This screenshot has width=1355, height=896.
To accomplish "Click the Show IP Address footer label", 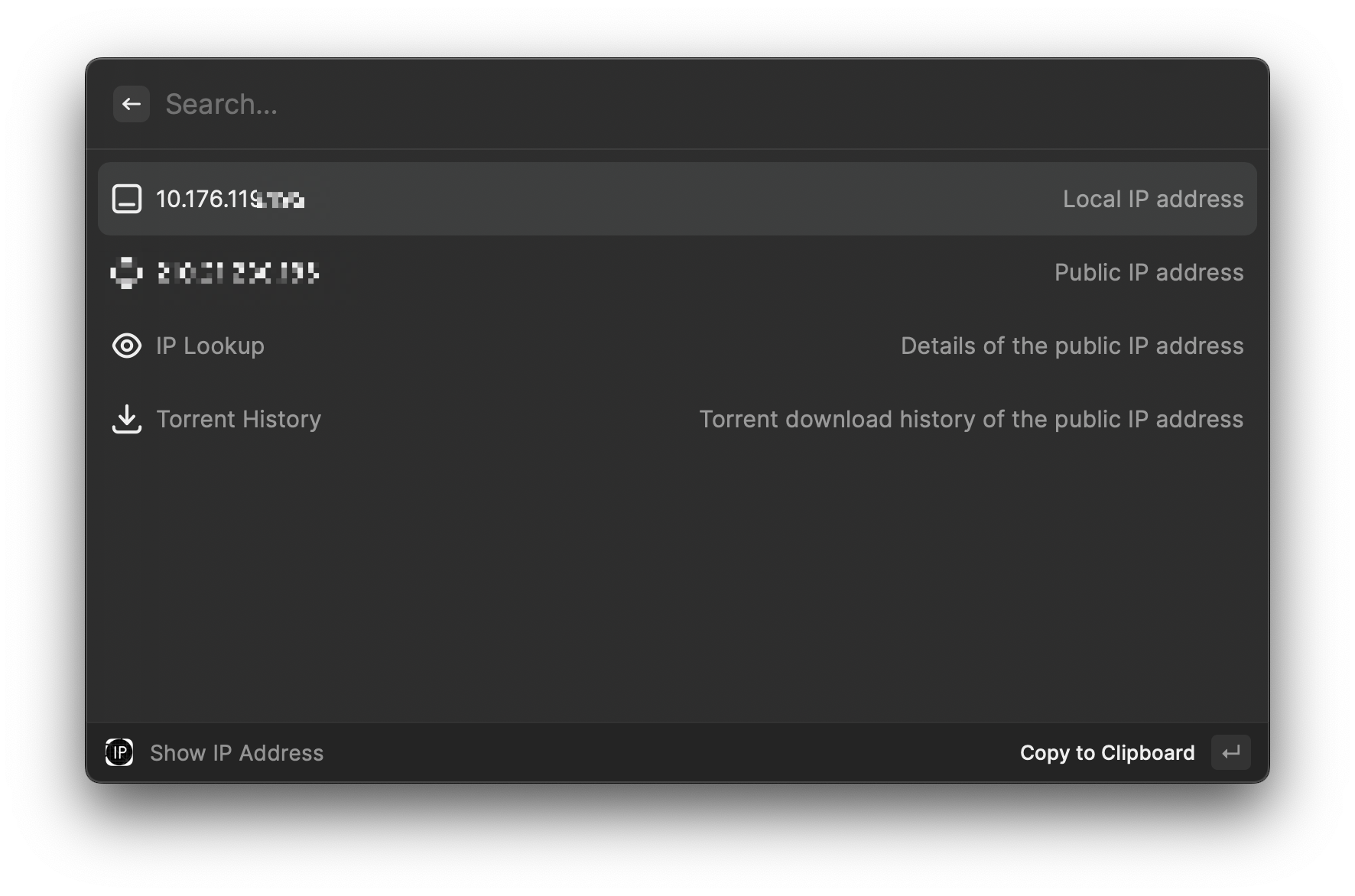I will click(x=236, y=753).
